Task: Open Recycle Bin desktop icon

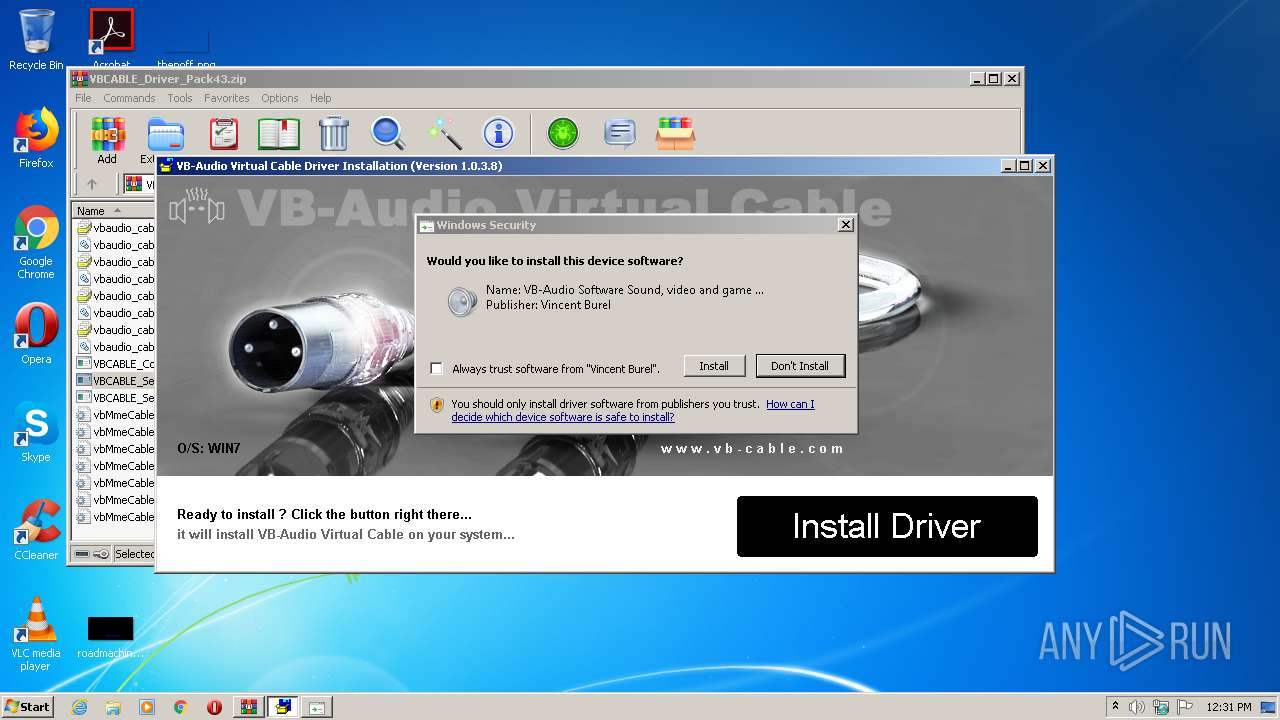Action: click(36, 40)
